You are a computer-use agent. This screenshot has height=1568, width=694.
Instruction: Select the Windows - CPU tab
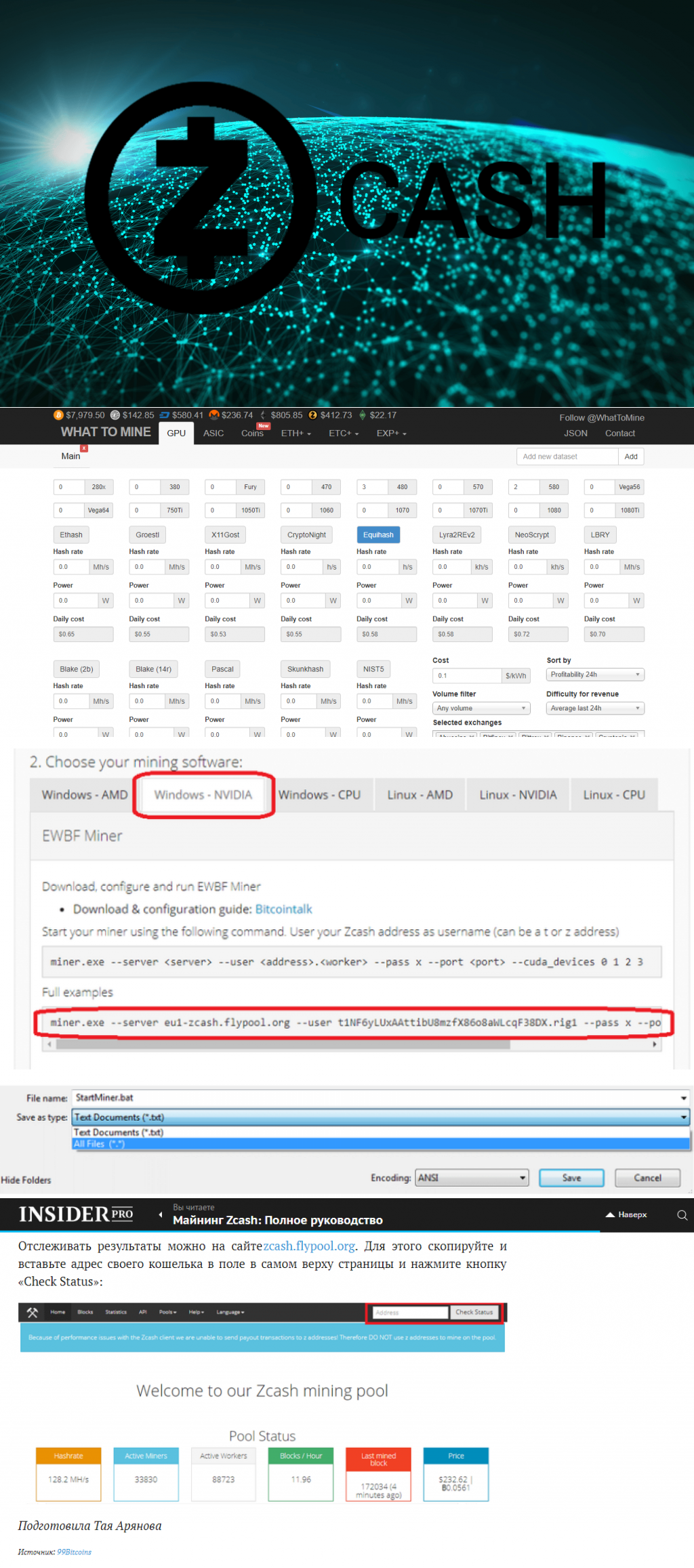319,794
